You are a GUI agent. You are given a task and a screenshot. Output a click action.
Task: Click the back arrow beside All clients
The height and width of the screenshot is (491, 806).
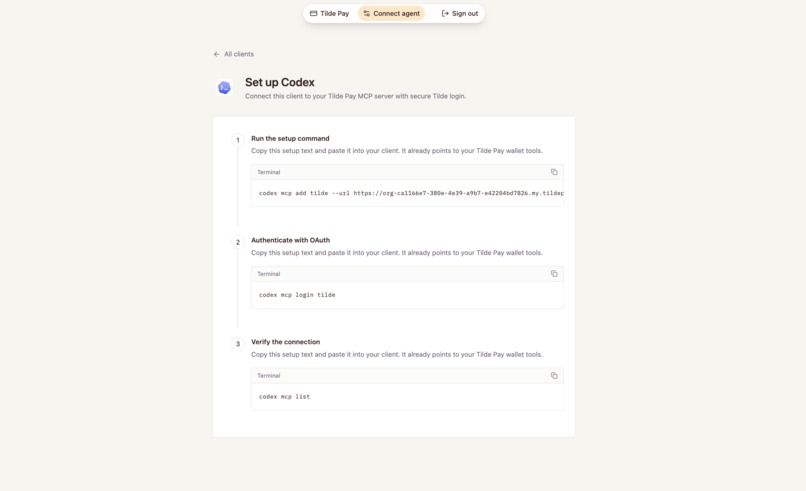tap(216, 54)
